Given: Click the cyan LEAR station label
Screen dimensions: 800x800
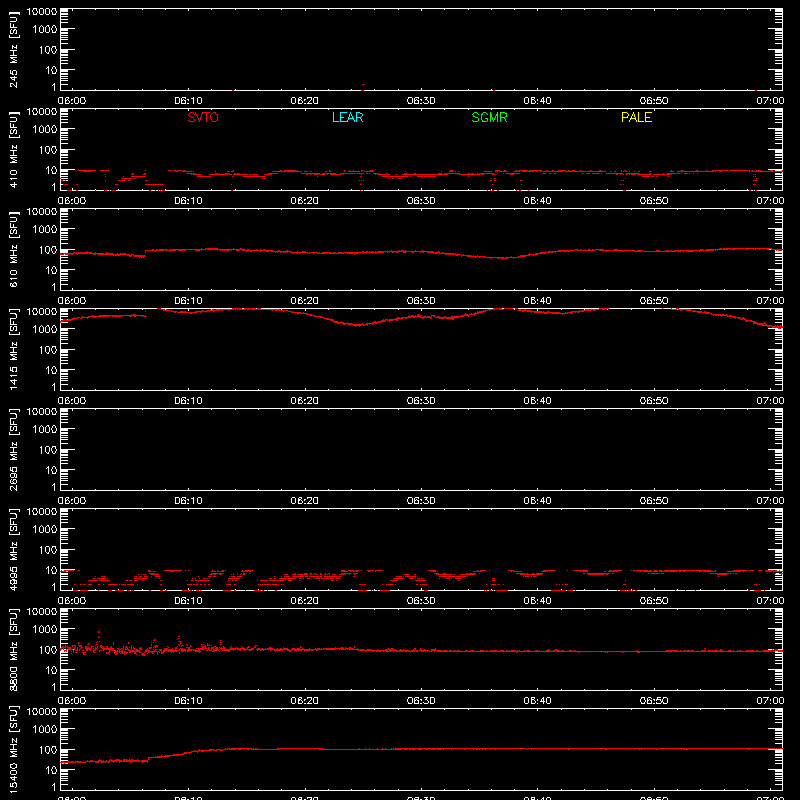Looking at the screenshot, I should (x=347, y=117).
